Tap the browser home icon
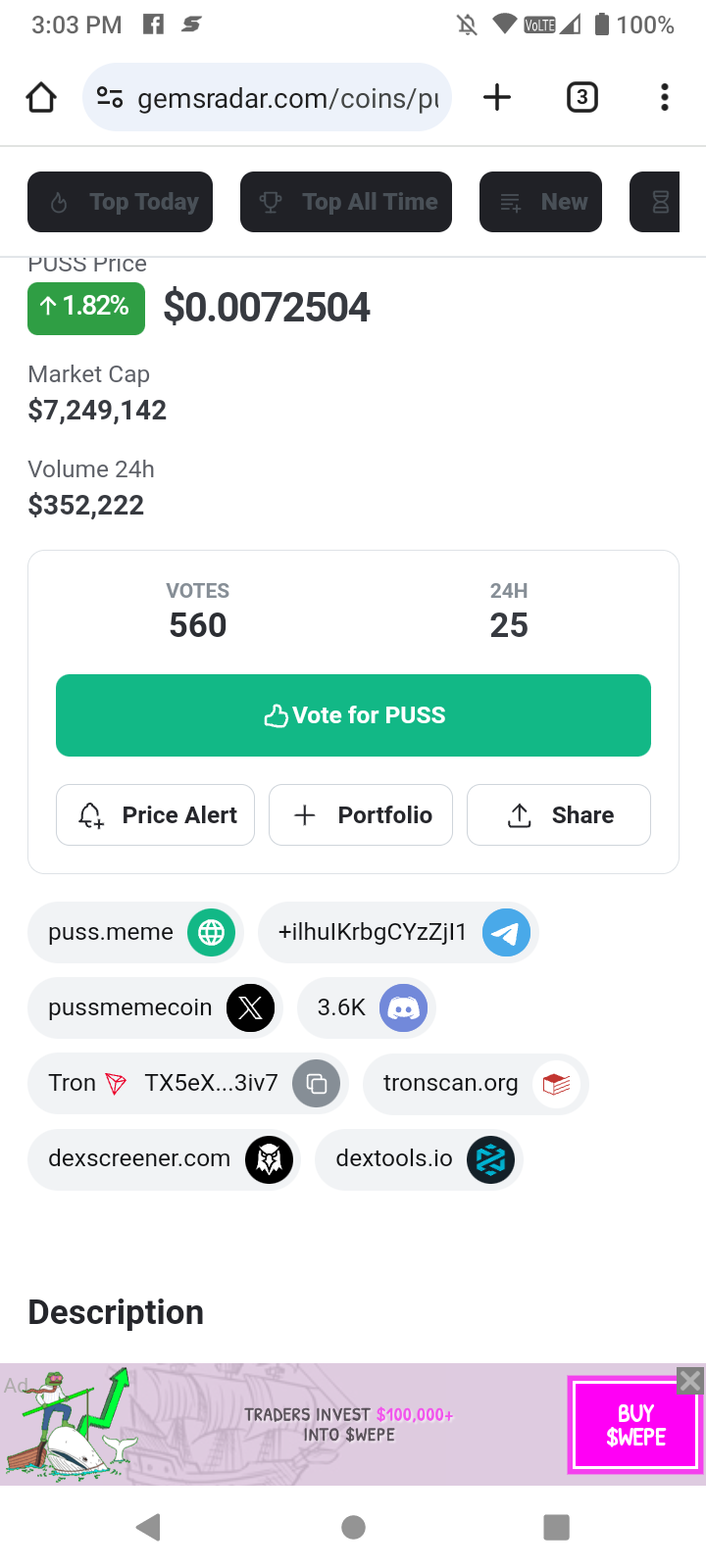 [41, 97]
